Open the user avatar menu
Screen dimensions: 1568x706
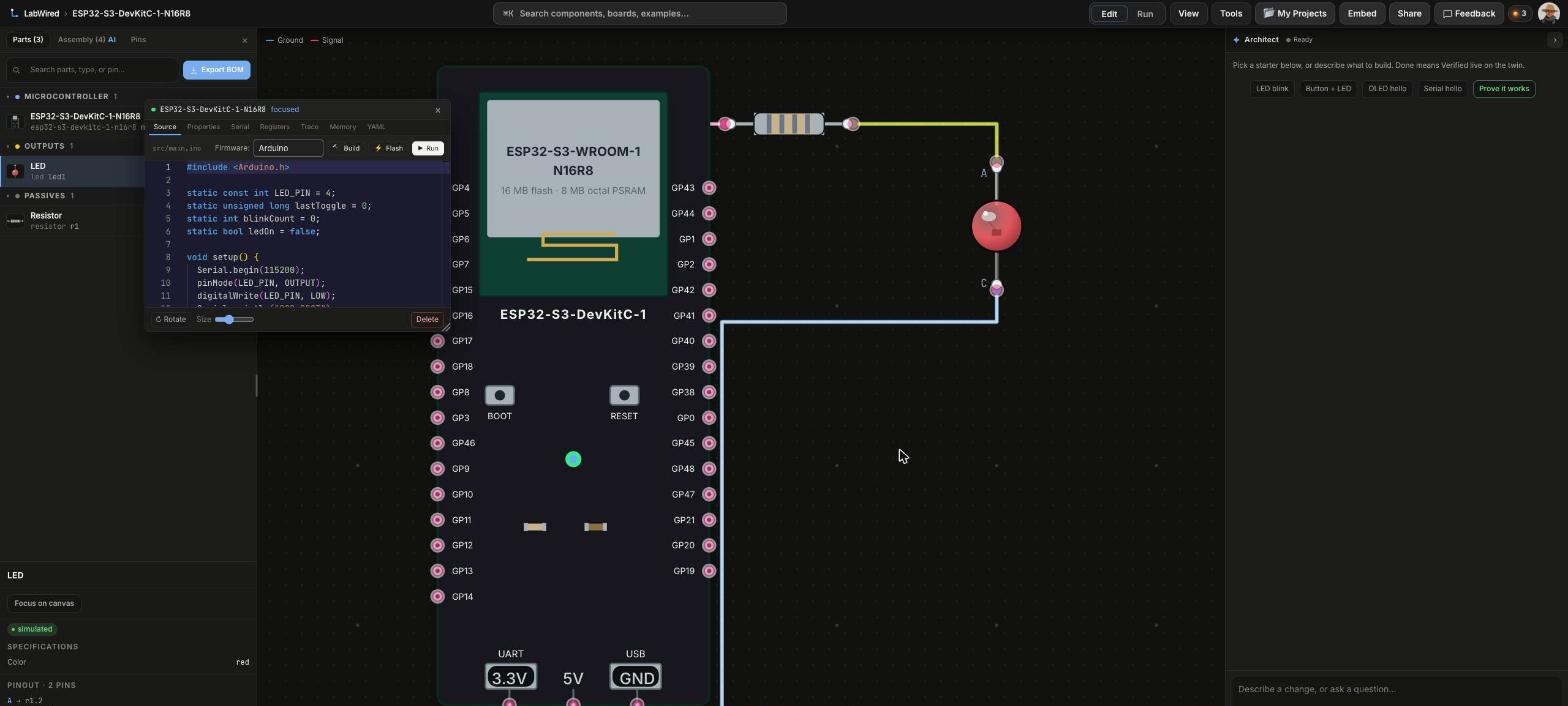pyautogui.click(x=1548, y=13)
